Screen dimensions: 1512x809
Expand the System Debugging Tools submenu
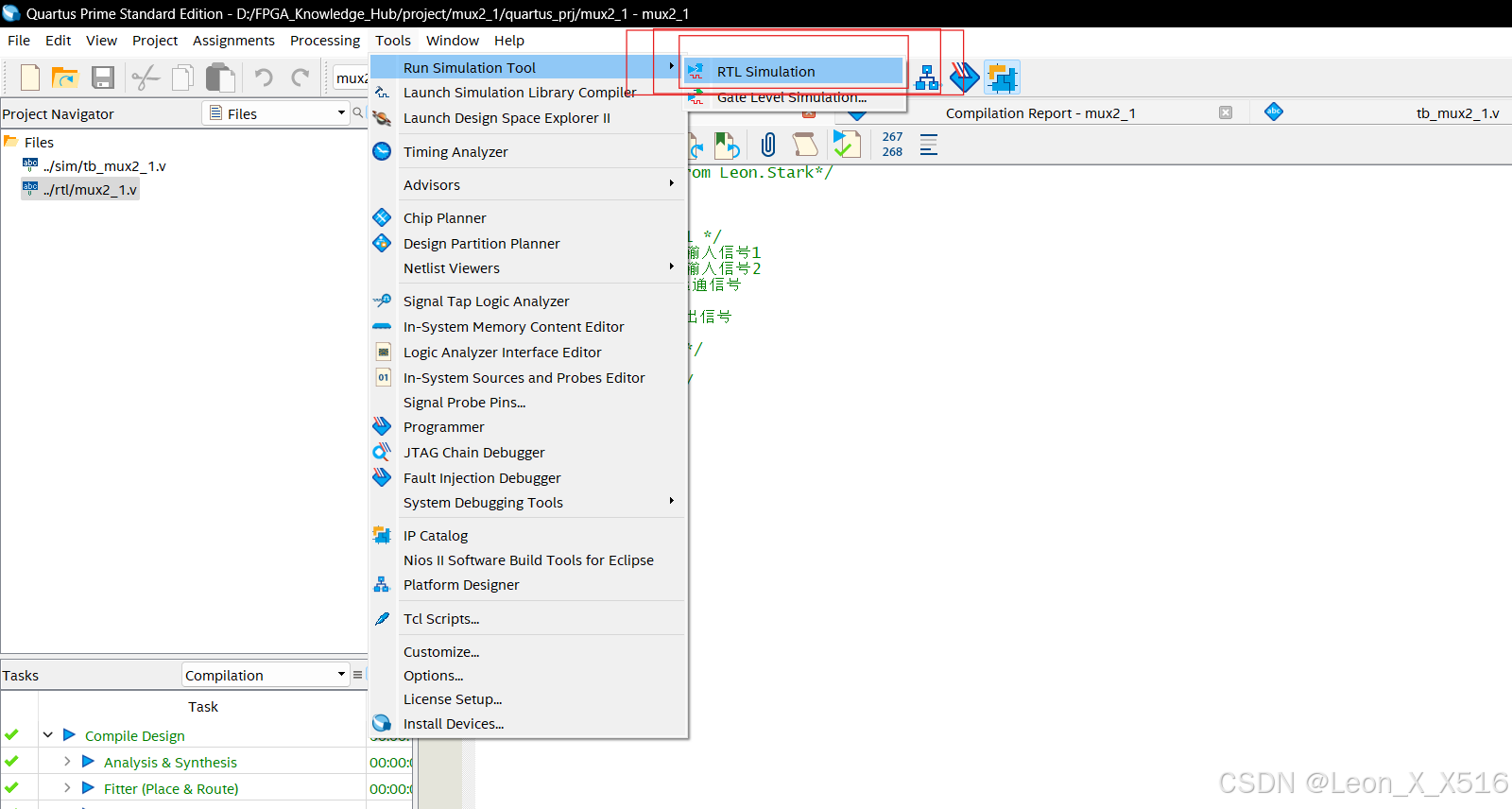(x=528, y=502)
